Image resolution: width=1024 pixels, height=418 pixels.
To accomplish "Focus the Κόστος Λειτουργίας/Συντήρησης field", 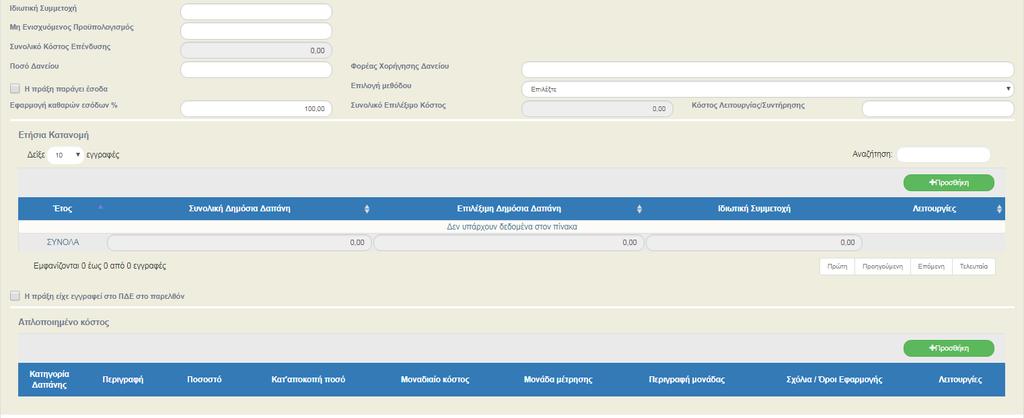I will point(938,109).
